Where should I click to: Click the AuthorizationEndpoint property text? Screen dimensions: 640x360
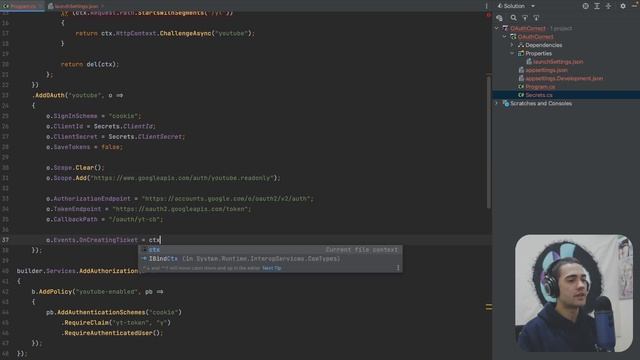point(92,199)
